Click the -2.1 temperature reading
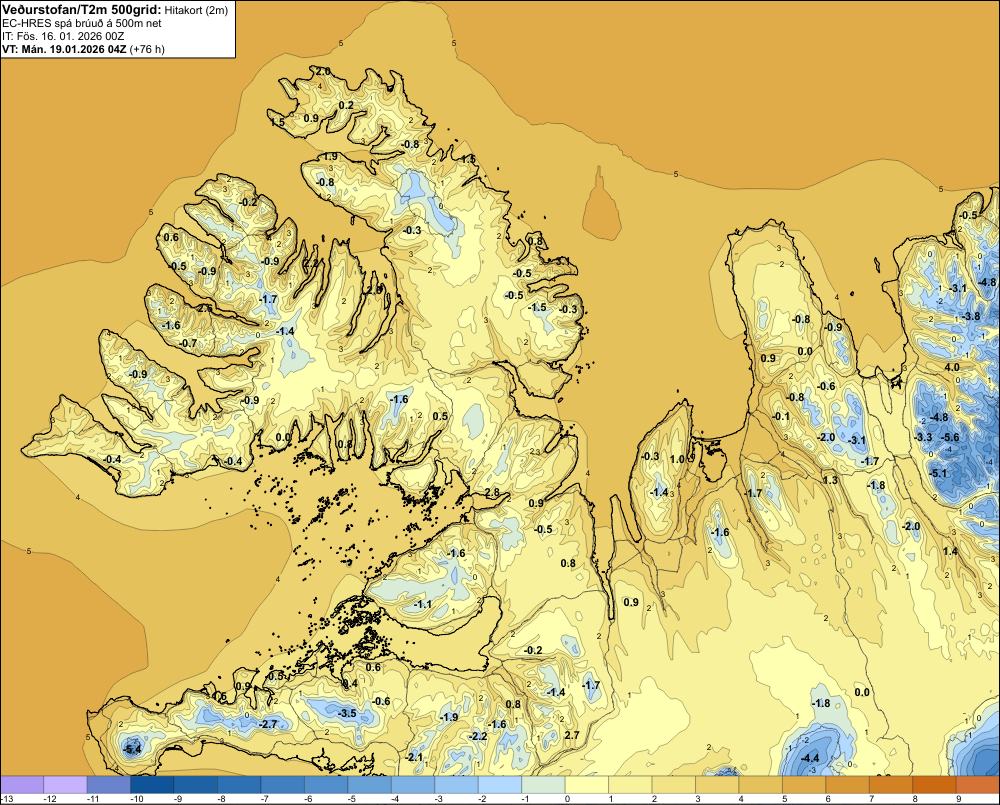This screenshot has width=1000, height=805. (x=414, y=757)
